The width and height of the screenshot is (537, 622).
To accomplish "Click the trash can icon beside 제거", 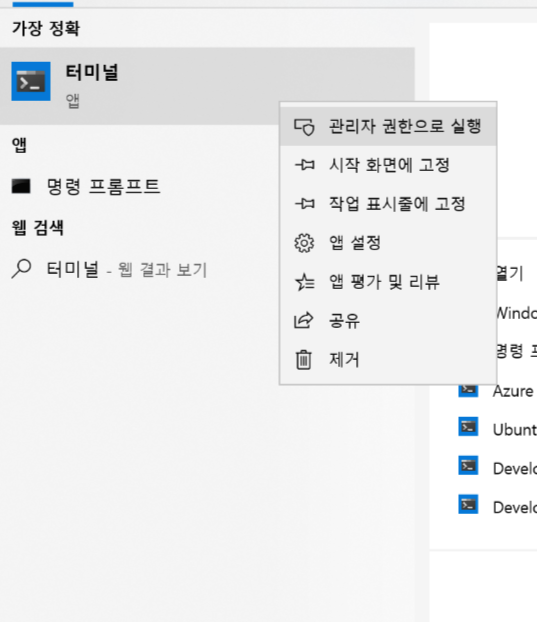I will tap(304, 360).
